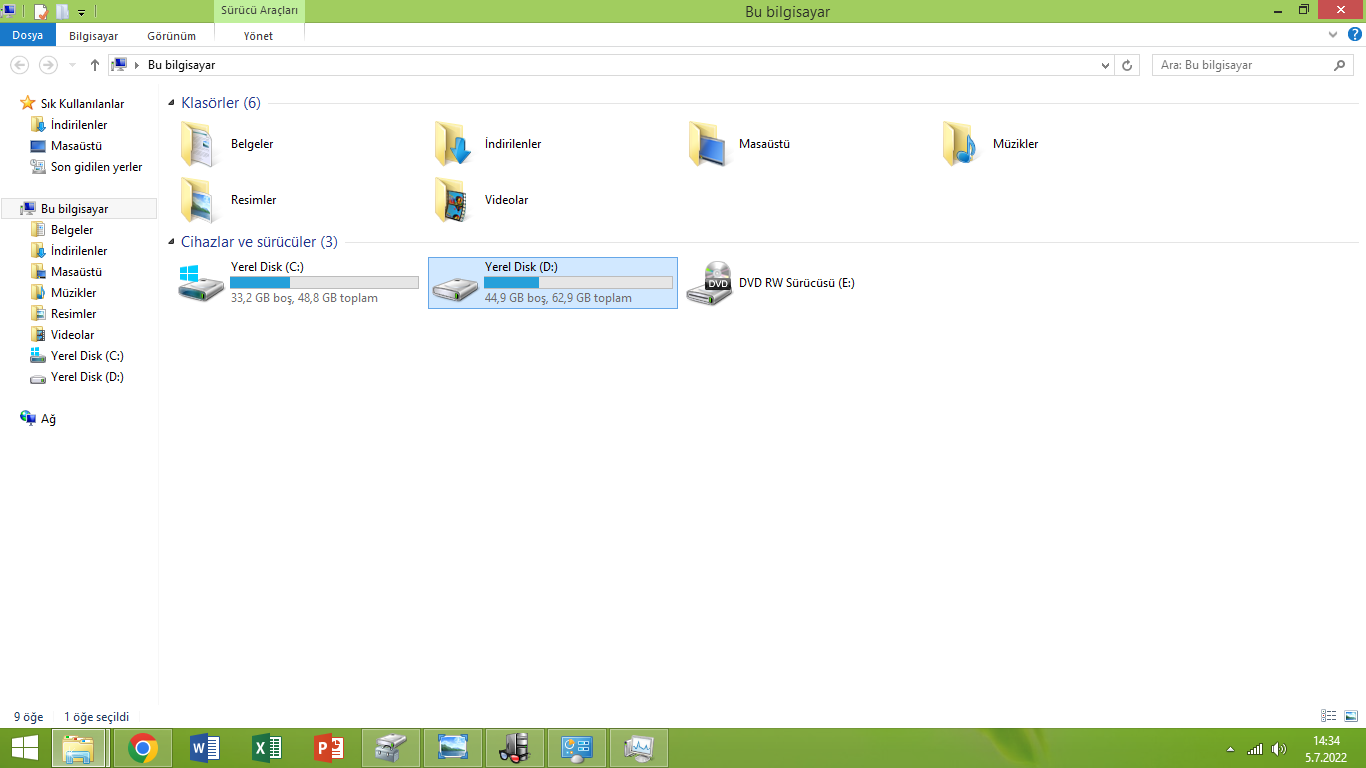Go back with the Back arrow
Viewport: 1366px width, 768px height.
coord(20,65)
